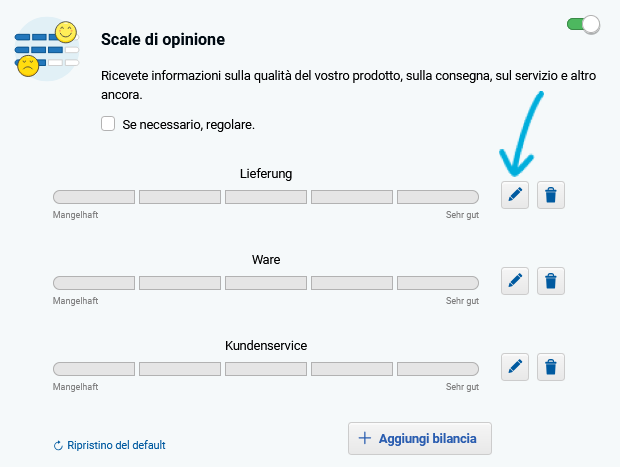This screenshot has height=467, width=620.
Task: Click the circular arrow reset icon
Action: (58, 446)
